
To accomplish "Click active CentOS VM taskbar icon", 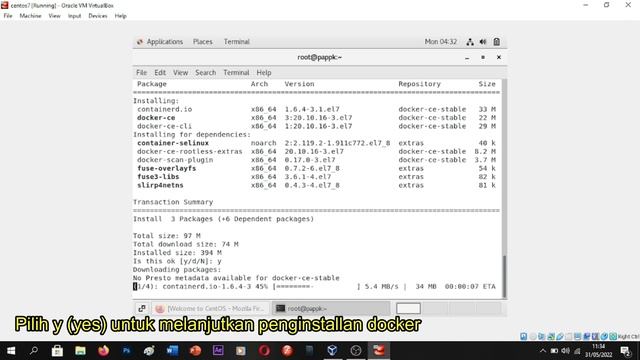I will click(379, 351).
